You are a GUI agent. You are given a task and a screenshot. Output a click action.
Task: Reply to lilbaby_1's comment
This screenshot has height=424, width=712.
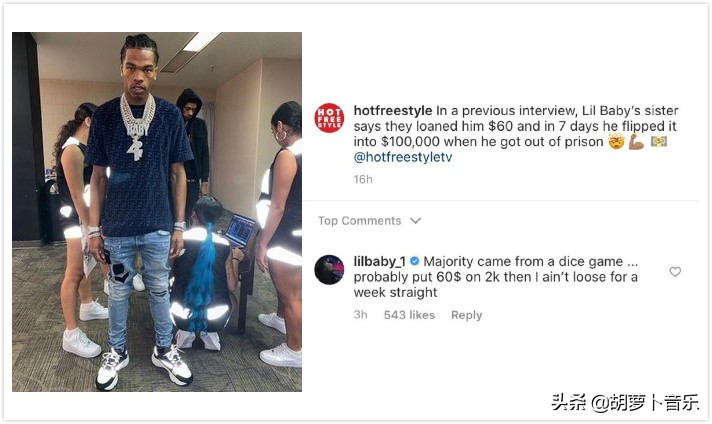[x=466, y=315]
